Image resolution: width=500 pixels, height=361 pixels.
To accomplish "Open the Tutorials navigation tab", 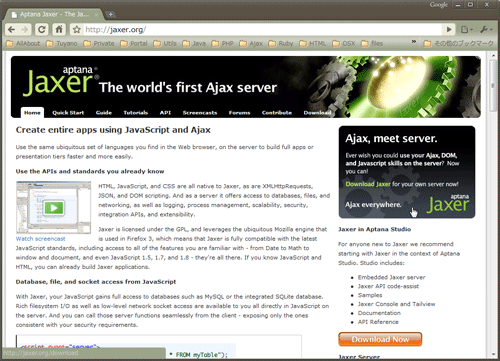I will tap(136, 113).
